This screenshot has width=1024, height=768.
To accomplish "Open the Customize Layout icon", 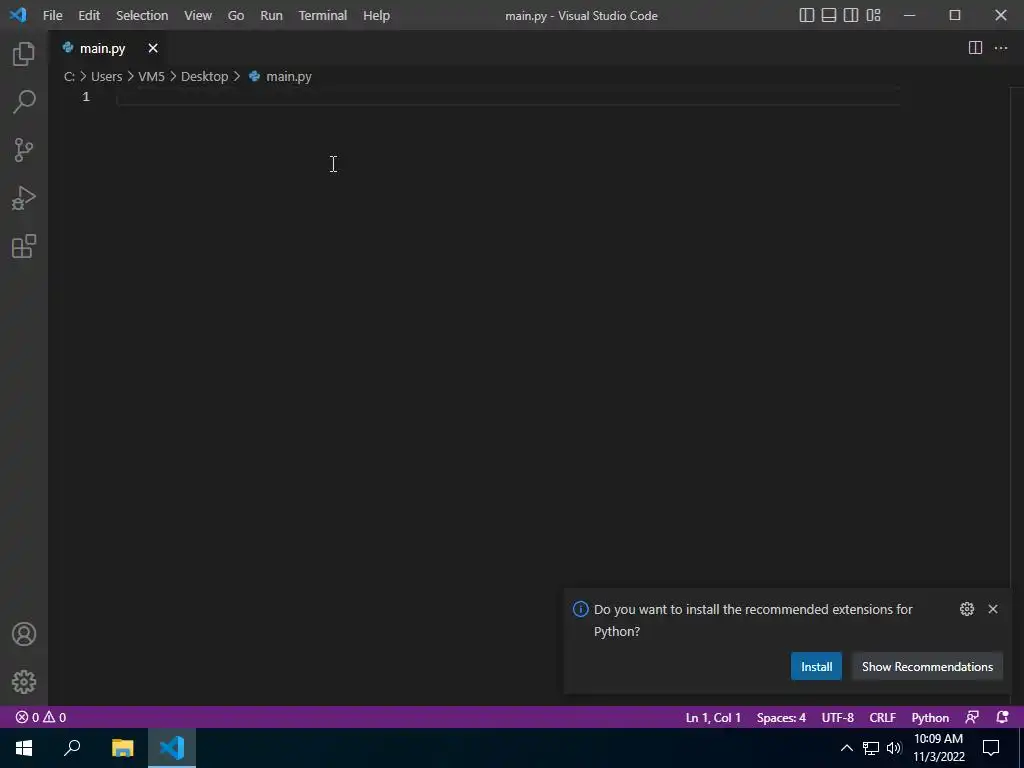I will point(873,15).
